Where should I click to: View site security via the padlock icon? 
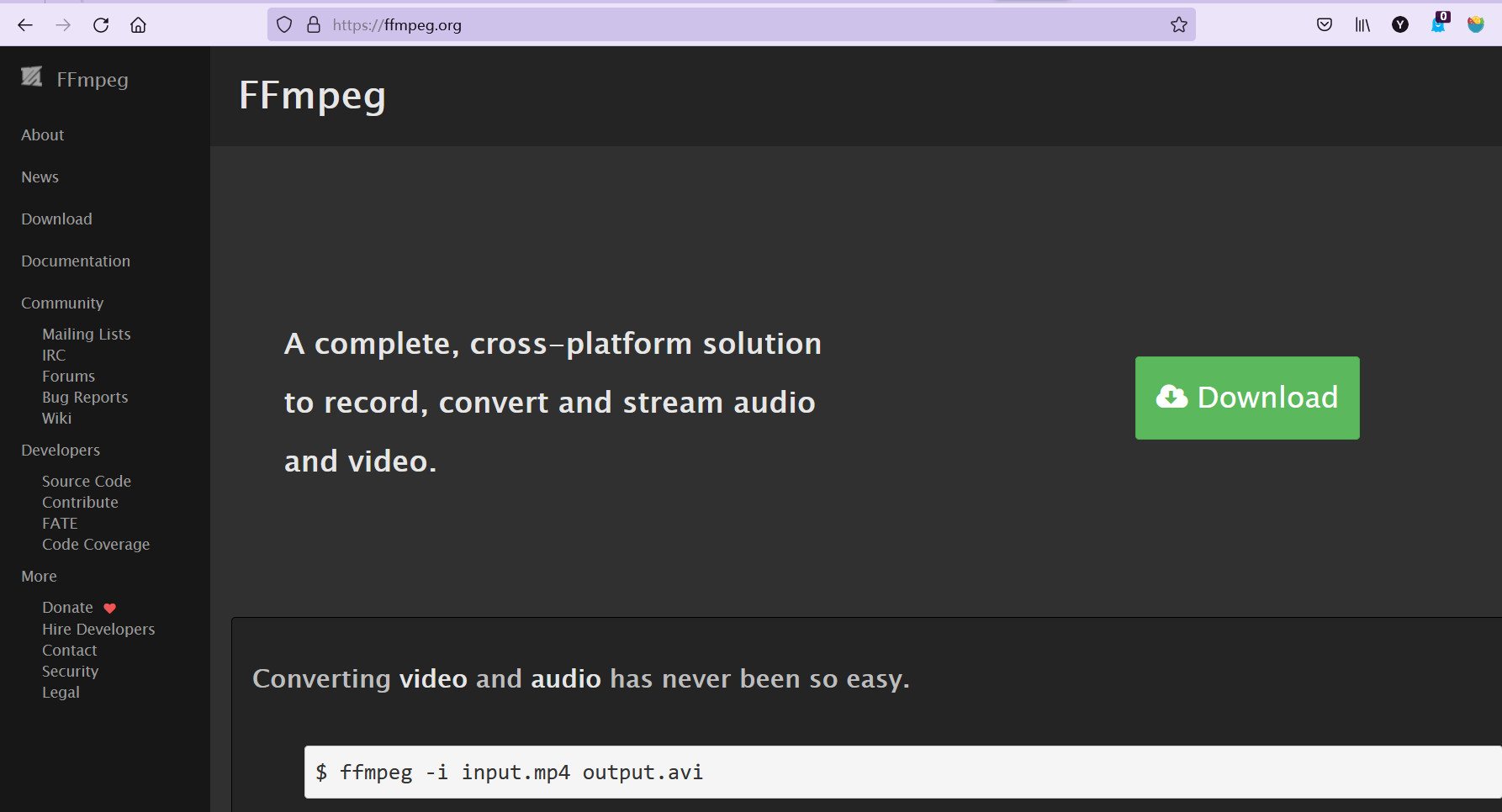coord(313,24)
